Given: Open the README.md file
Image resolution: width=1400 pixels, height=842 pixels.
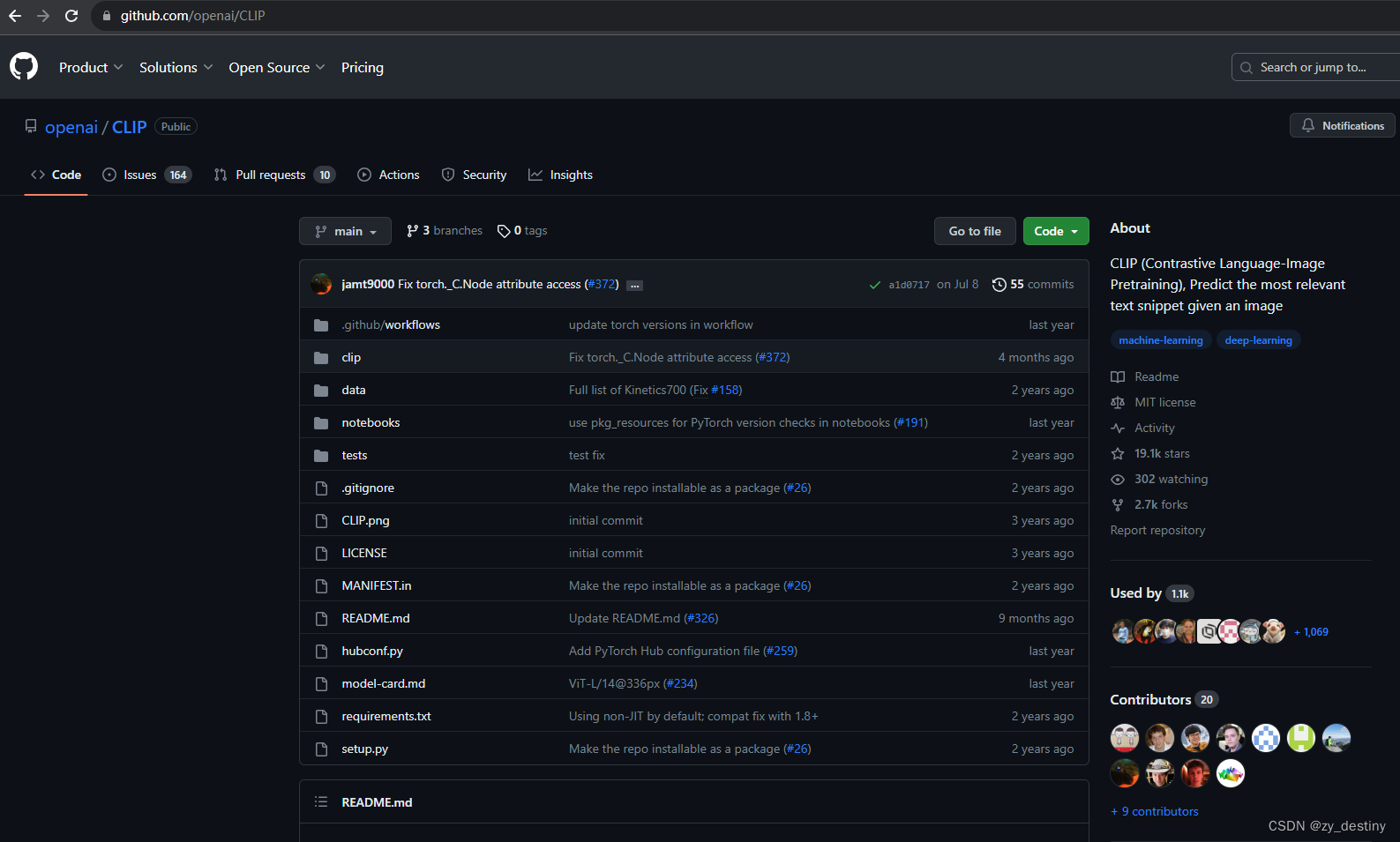Looking at the screenshot, I should 376,618.
